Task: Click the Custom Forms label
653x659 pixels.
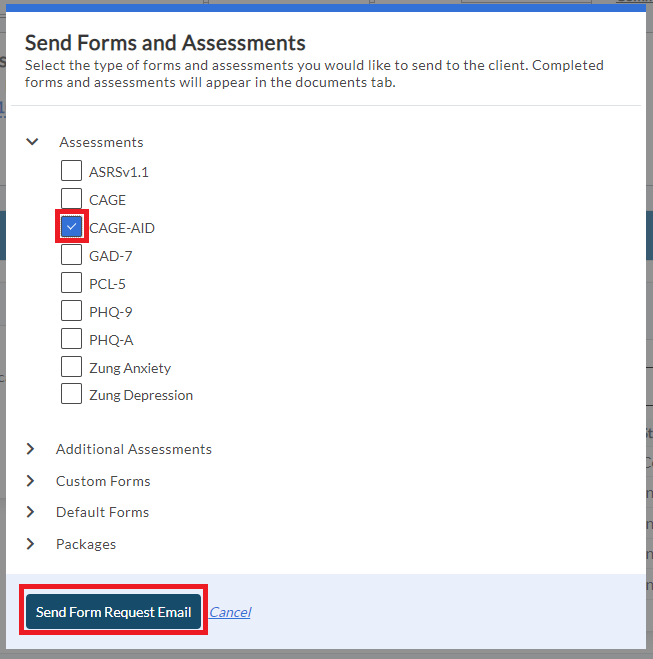Action: point(103,481)
